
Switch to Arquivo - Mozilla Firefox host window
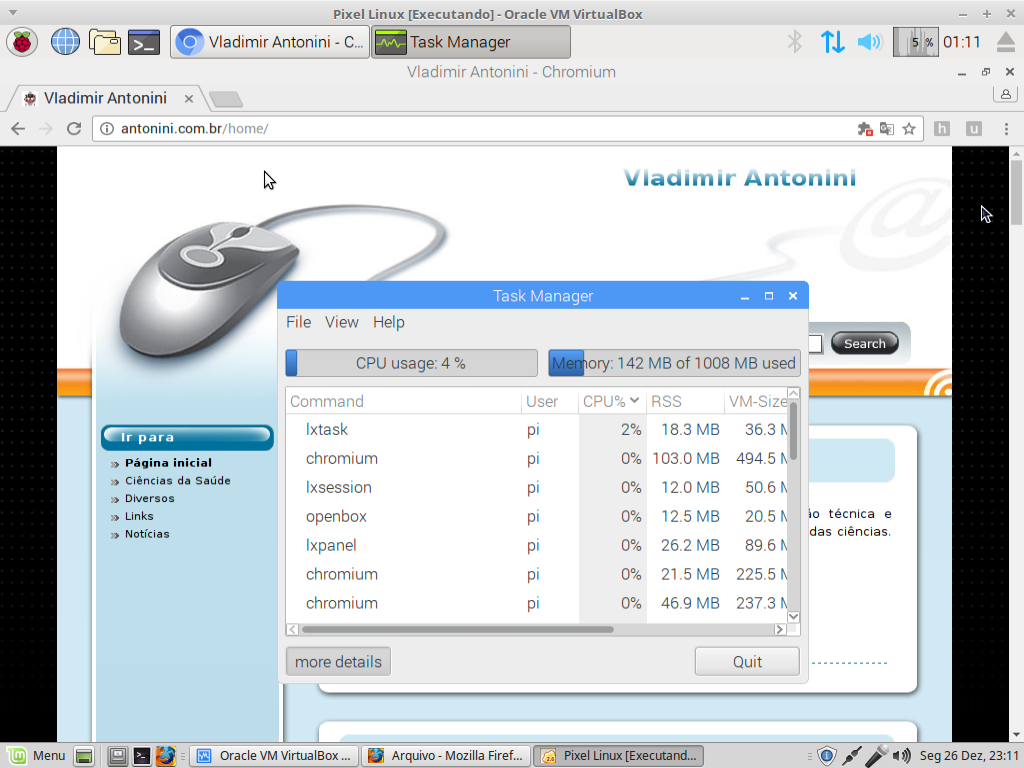click(x=447, y=756)
